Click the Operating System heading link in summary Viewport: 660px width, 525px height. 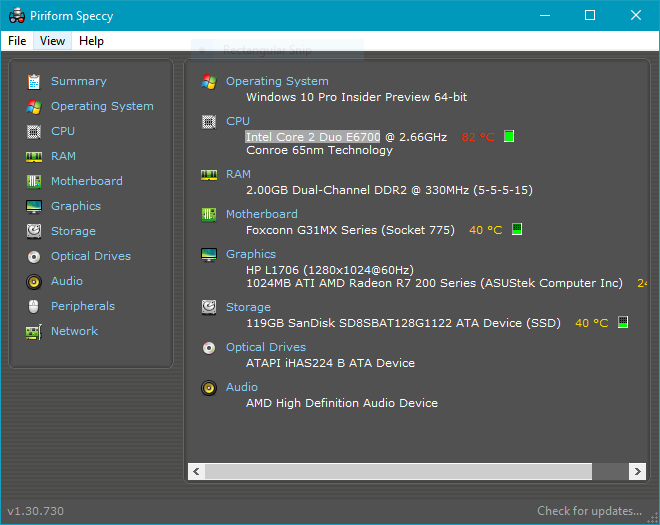point(277,81)
